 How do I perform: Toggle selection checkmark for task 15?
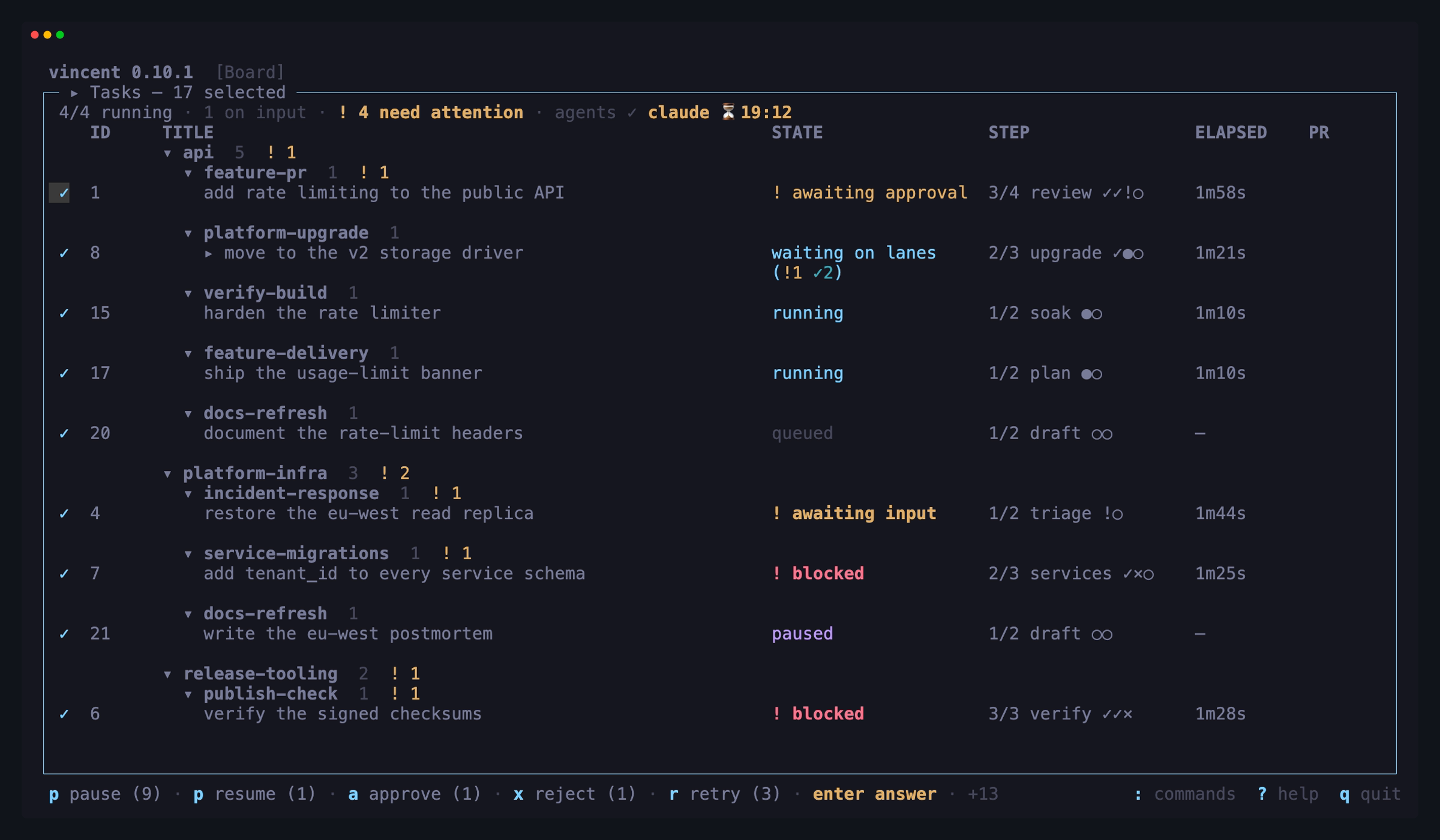click(64, 313)
